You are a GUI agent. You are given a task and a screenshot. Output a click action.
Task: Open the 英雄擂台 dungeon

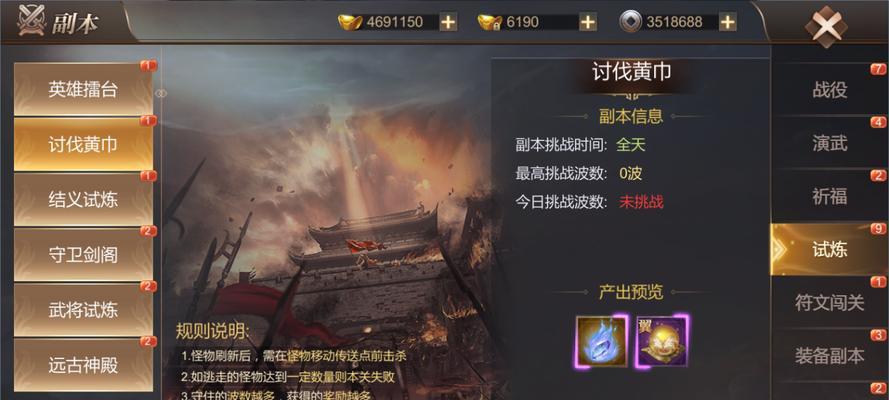(x=83, y=90)
